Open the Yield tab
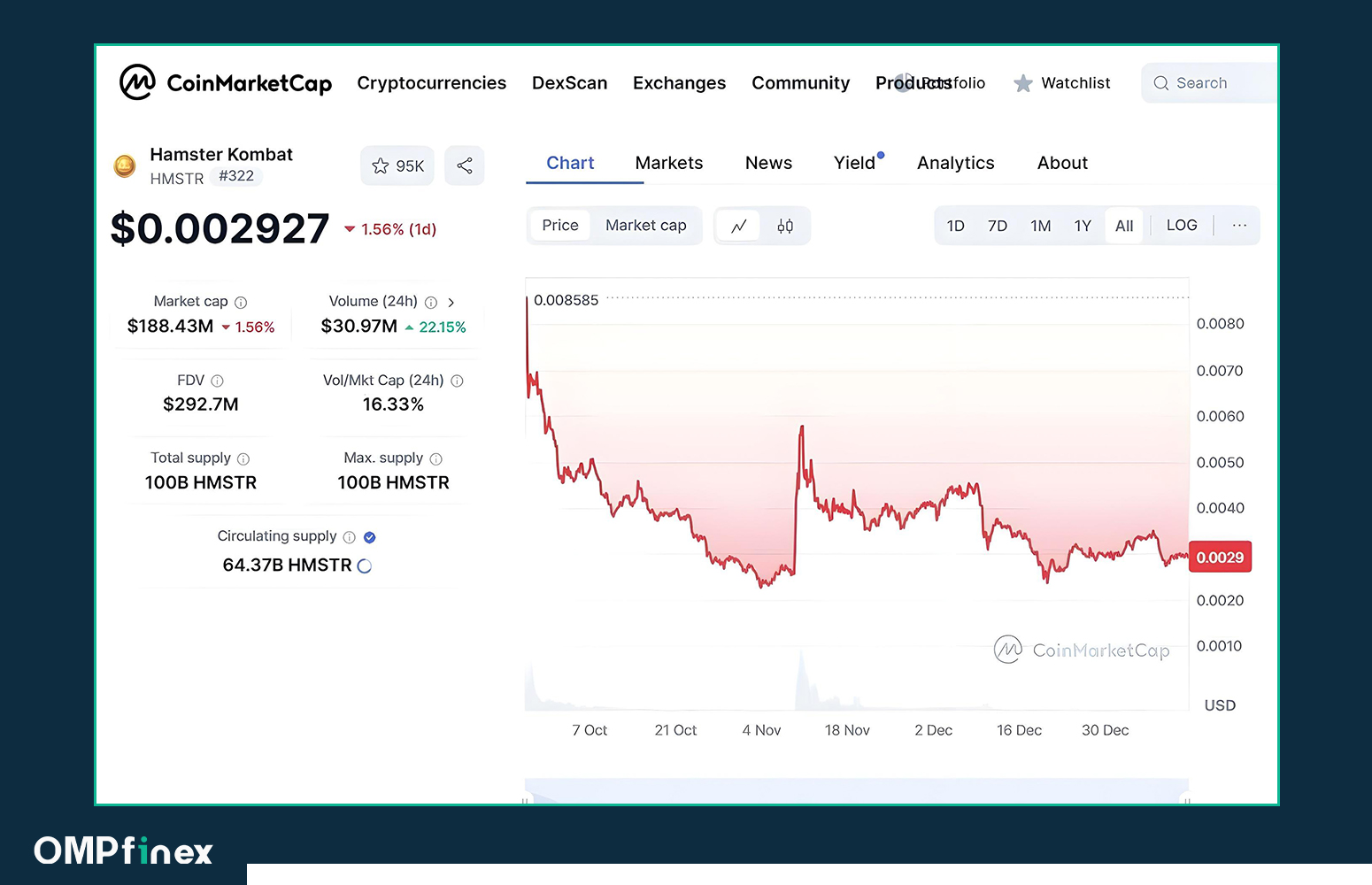This screenshot has height=885, width=1372. point(855,163)
